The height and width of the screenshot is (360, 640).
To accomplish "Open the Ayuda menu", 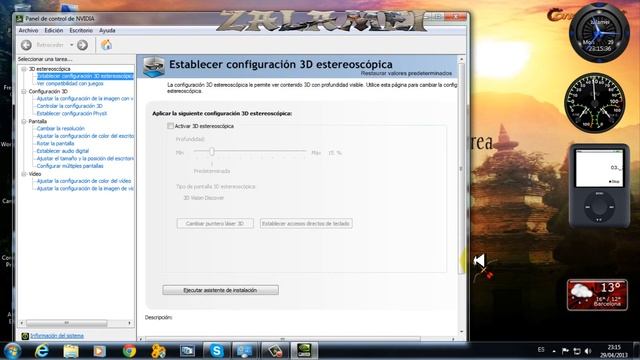I will (x=107, y=31).
